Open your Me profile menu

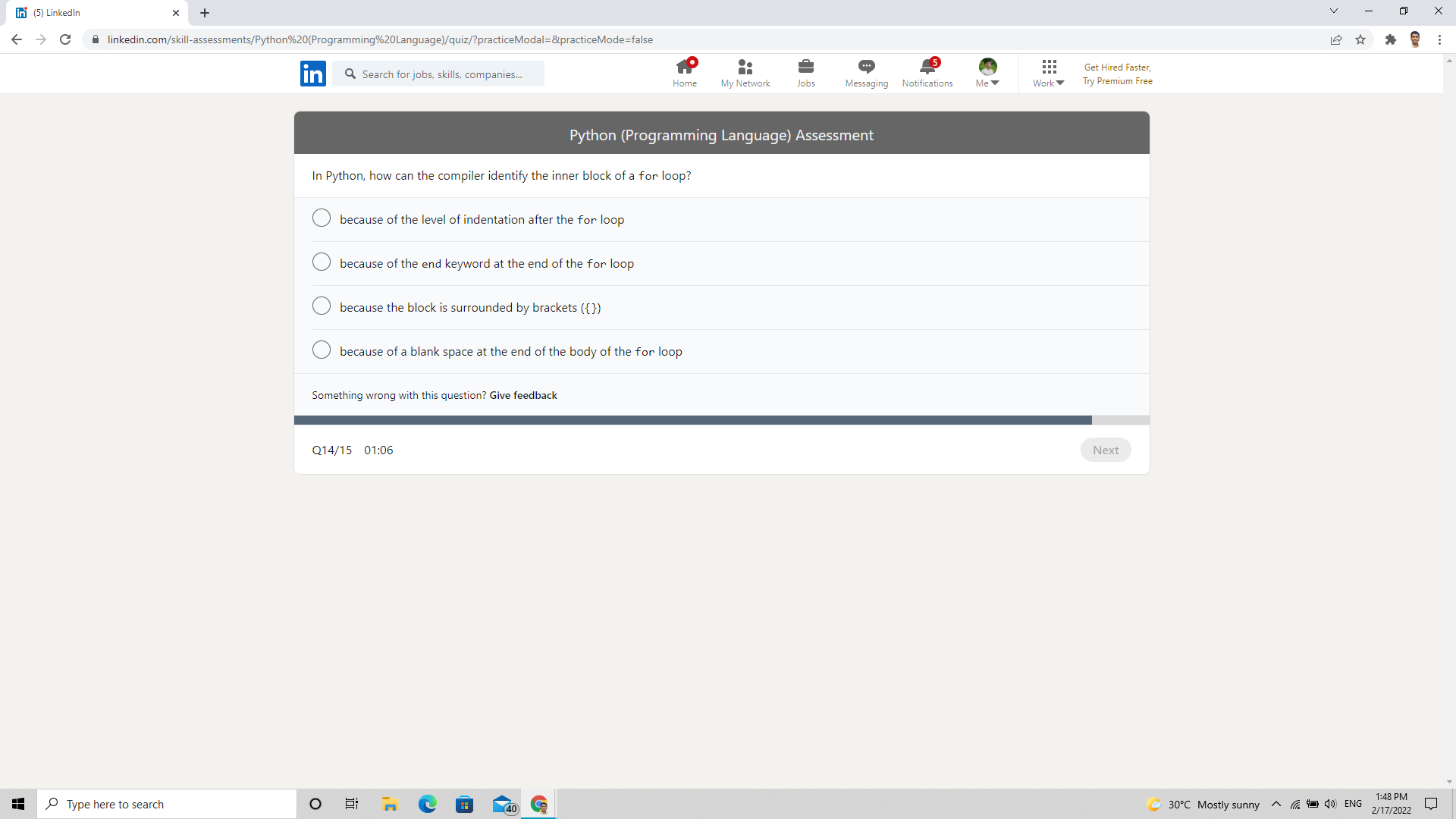[x=986, y=73]
